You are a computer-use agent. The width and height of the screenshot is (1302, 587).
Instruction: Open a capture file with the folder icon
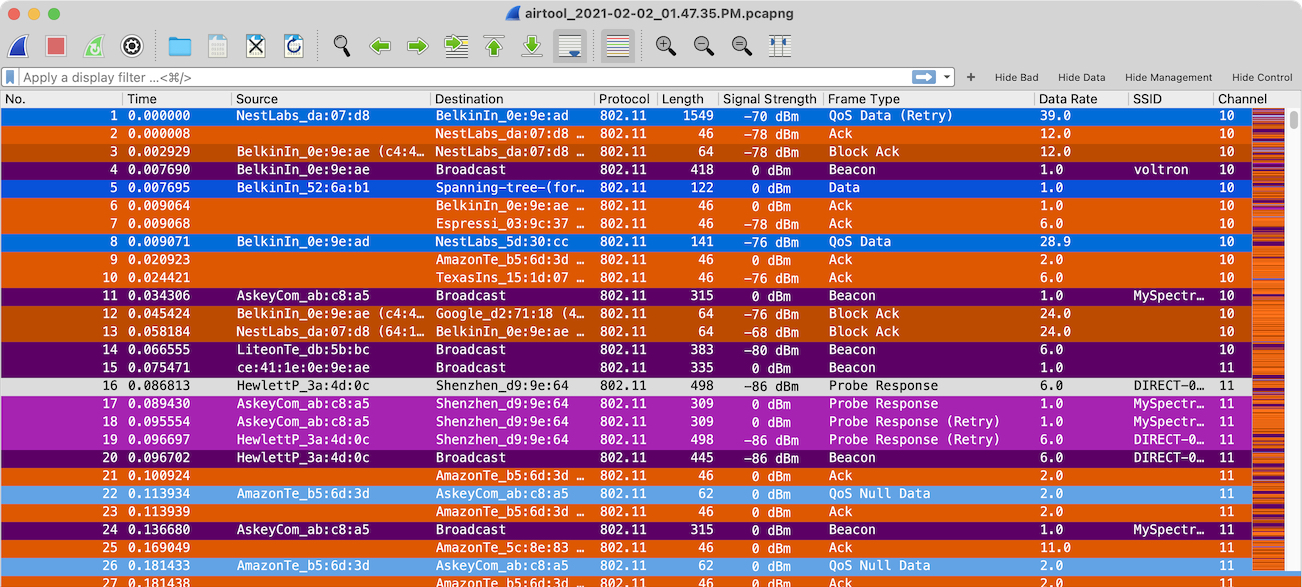180,46
